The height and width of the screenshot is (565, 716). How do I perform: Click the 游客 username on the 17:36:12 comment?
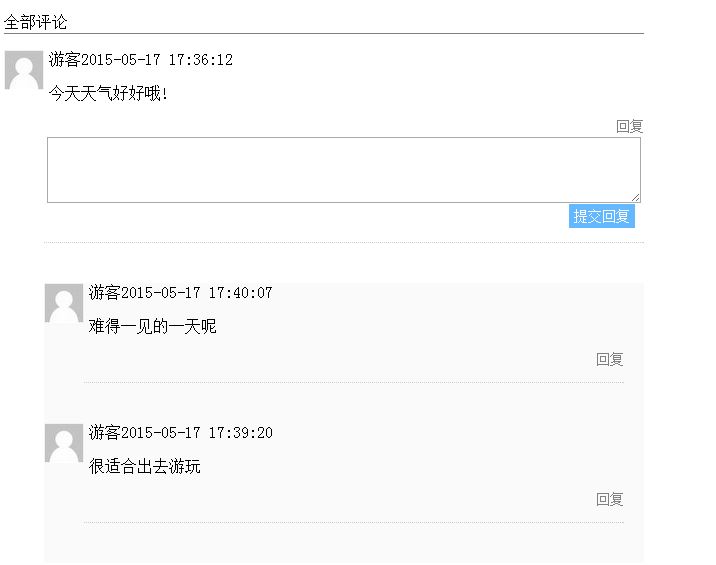65,60
